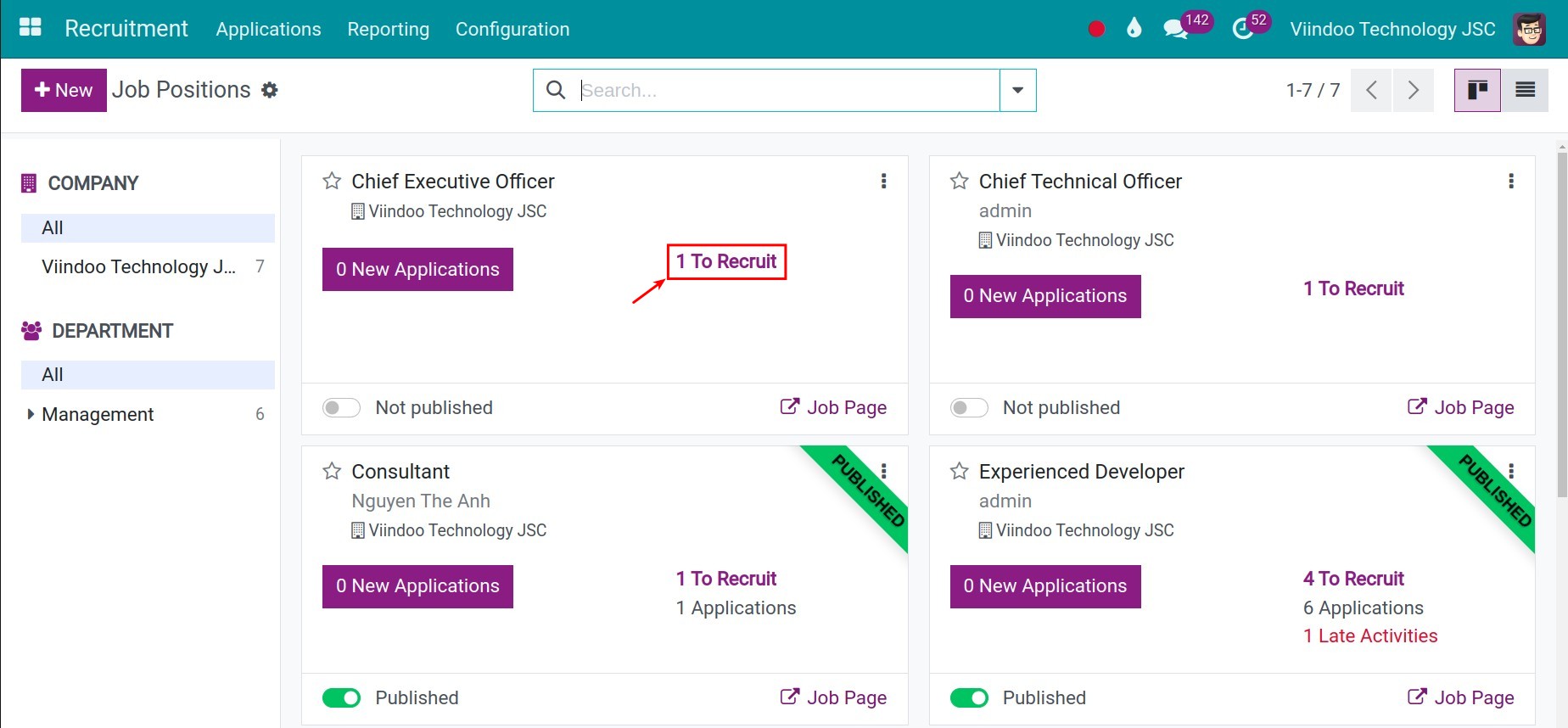Viewport: 1568px width, 728px height.
Task: Create a New job position
Action: point(64,90)
